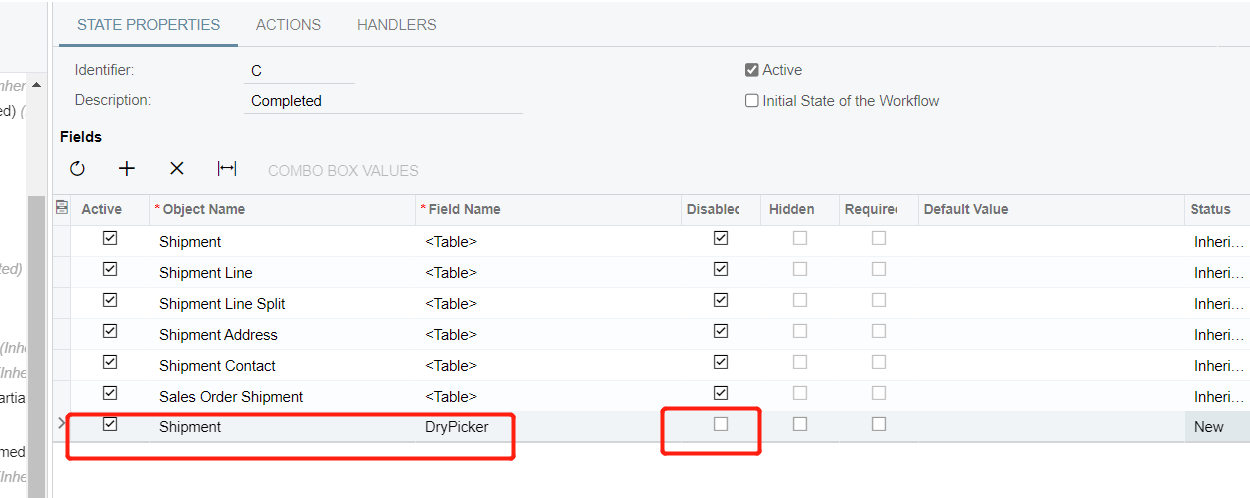Viewport: 1250px width, 498px height.
Task: Switch to the ACTIONS tab
Action: (x=288, y=25)
